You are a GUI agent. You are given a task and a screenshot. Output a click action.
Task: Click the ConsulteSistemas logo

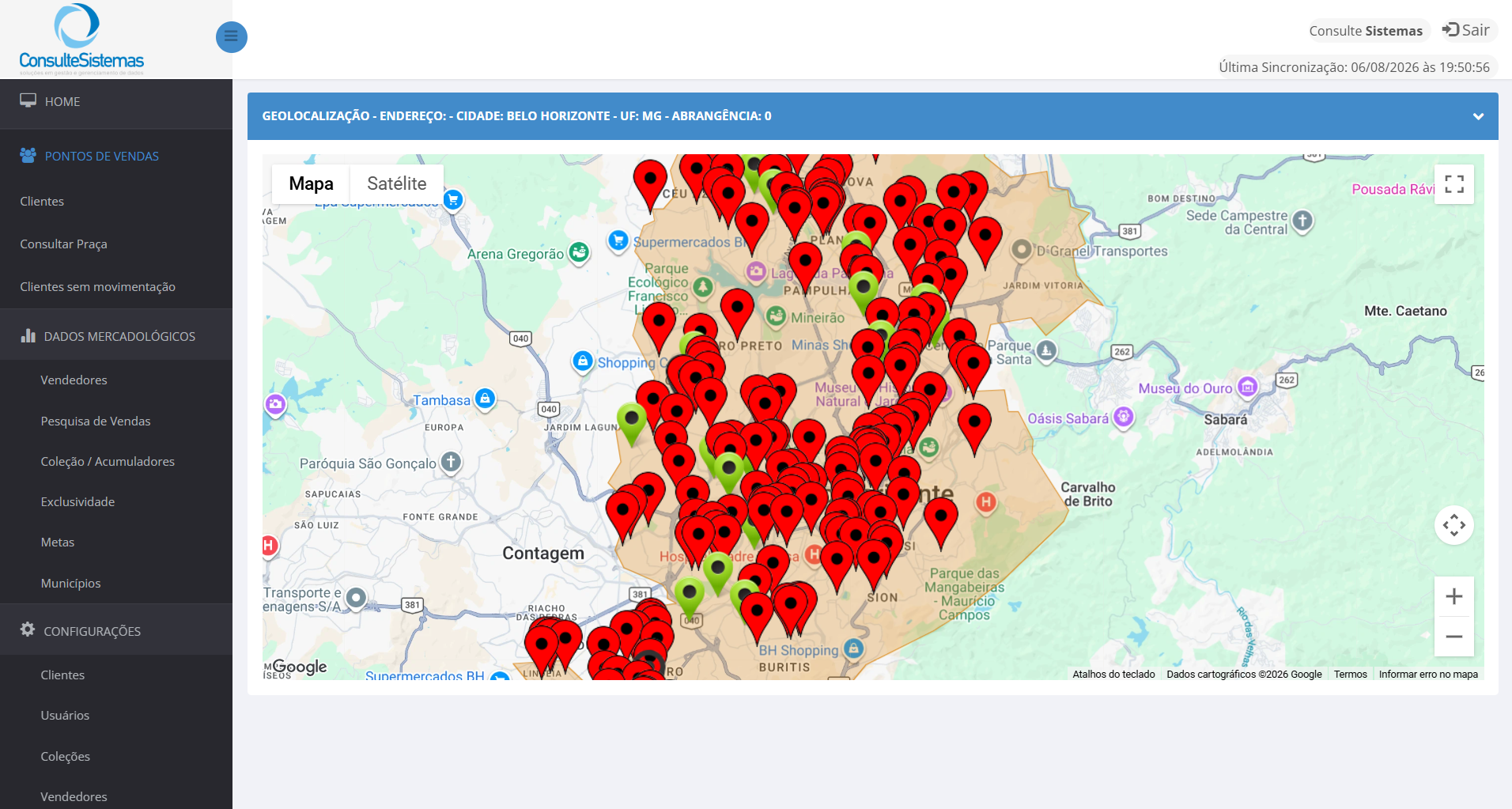tap(81, 40)
